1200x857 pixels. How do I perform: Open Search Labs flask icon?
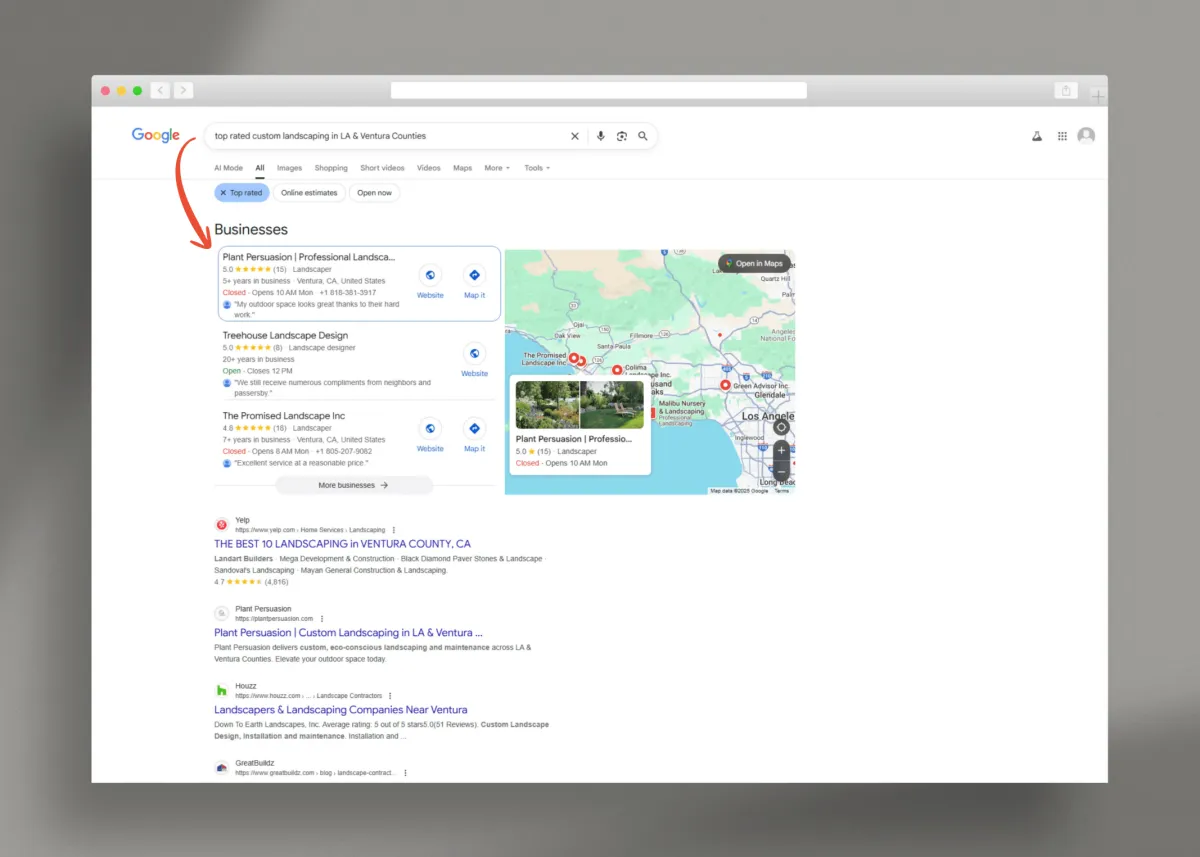(1037, 136)
